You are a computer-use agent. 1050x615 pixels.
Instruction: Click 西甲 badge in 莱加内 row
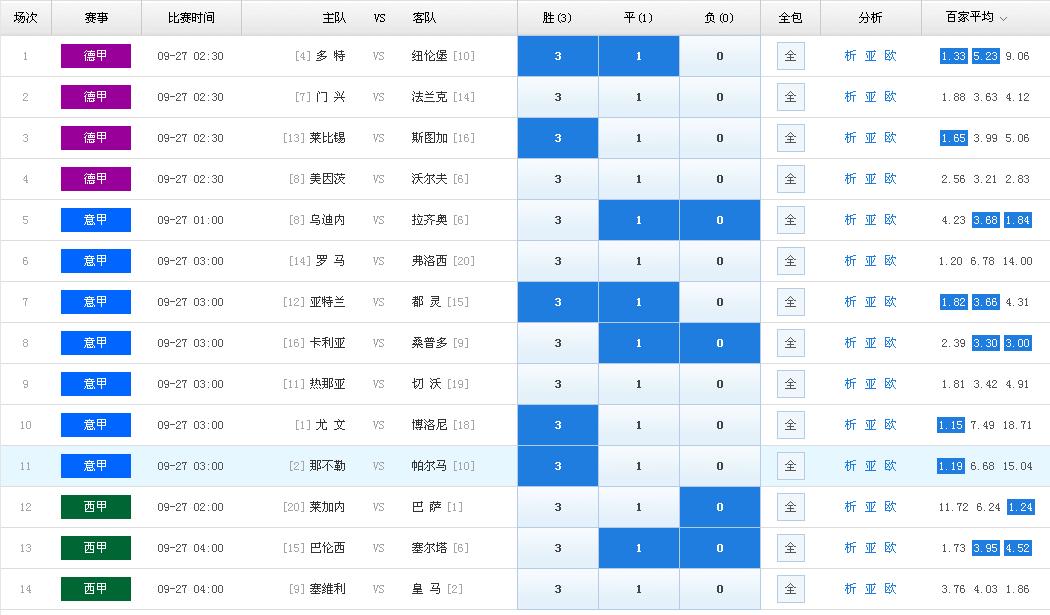click(x=96, y=507)
